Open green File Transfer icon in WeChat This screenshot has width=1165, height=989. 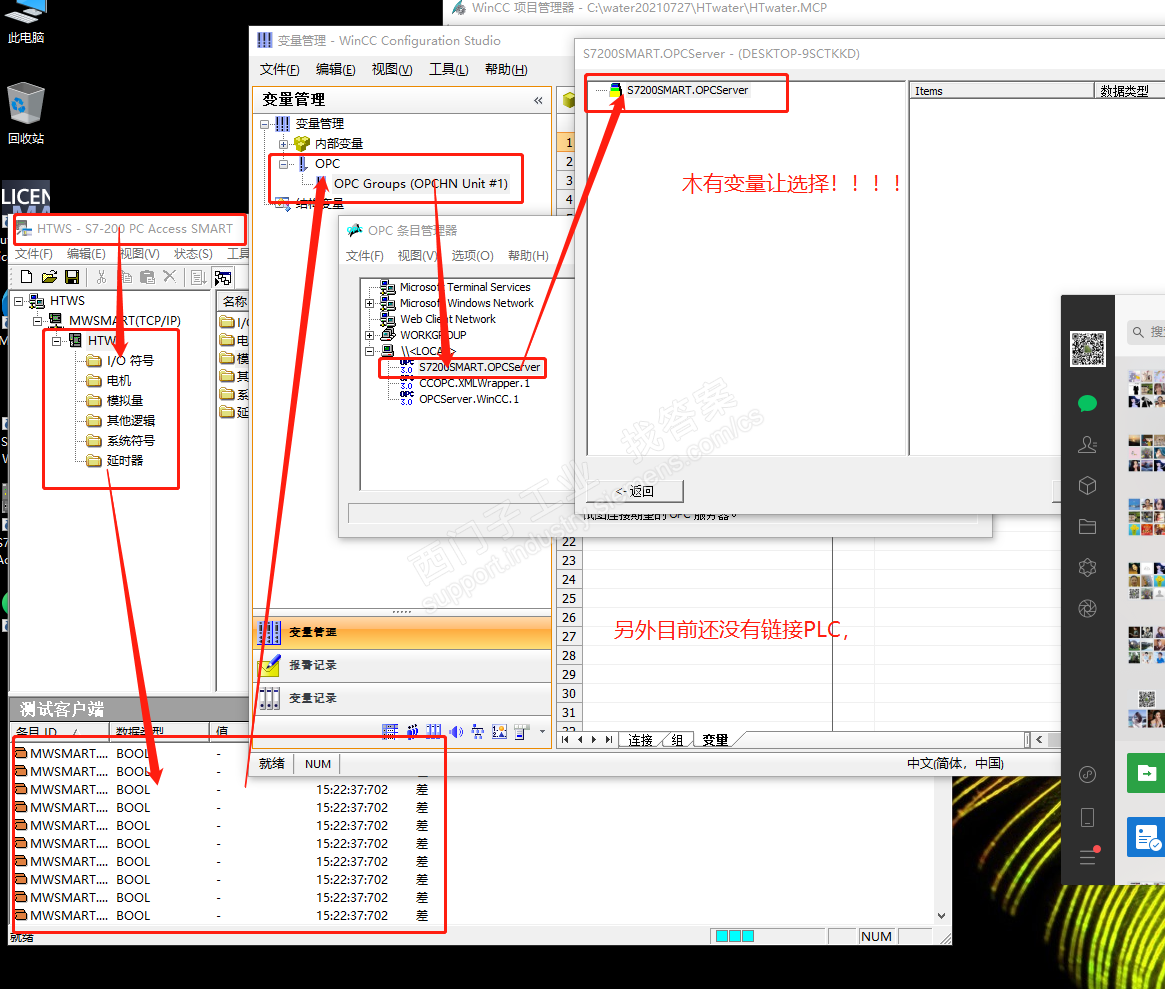[x=1146, y=773]
